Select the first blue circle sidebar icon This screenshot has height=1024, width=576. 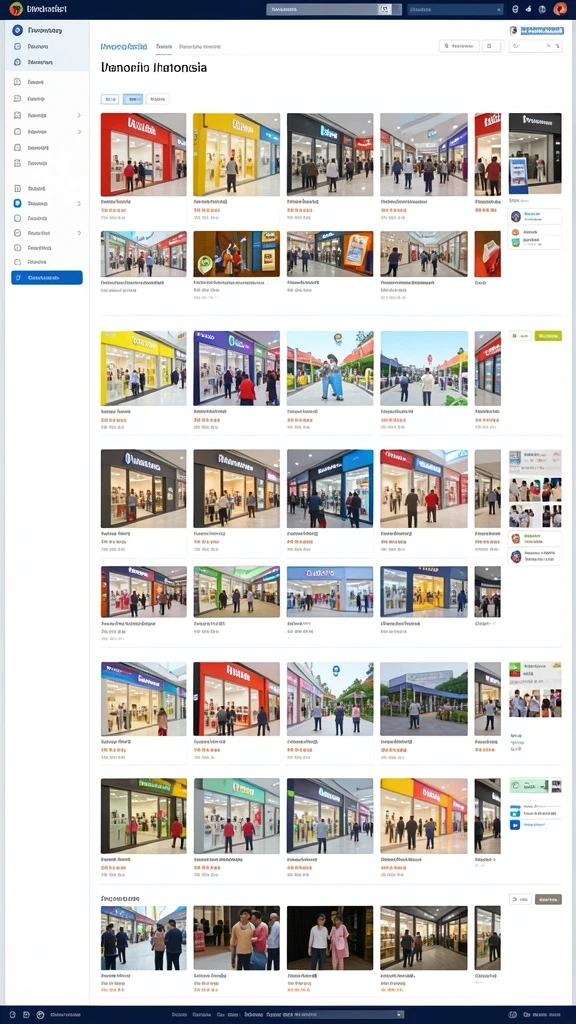[x=18, y=30]
